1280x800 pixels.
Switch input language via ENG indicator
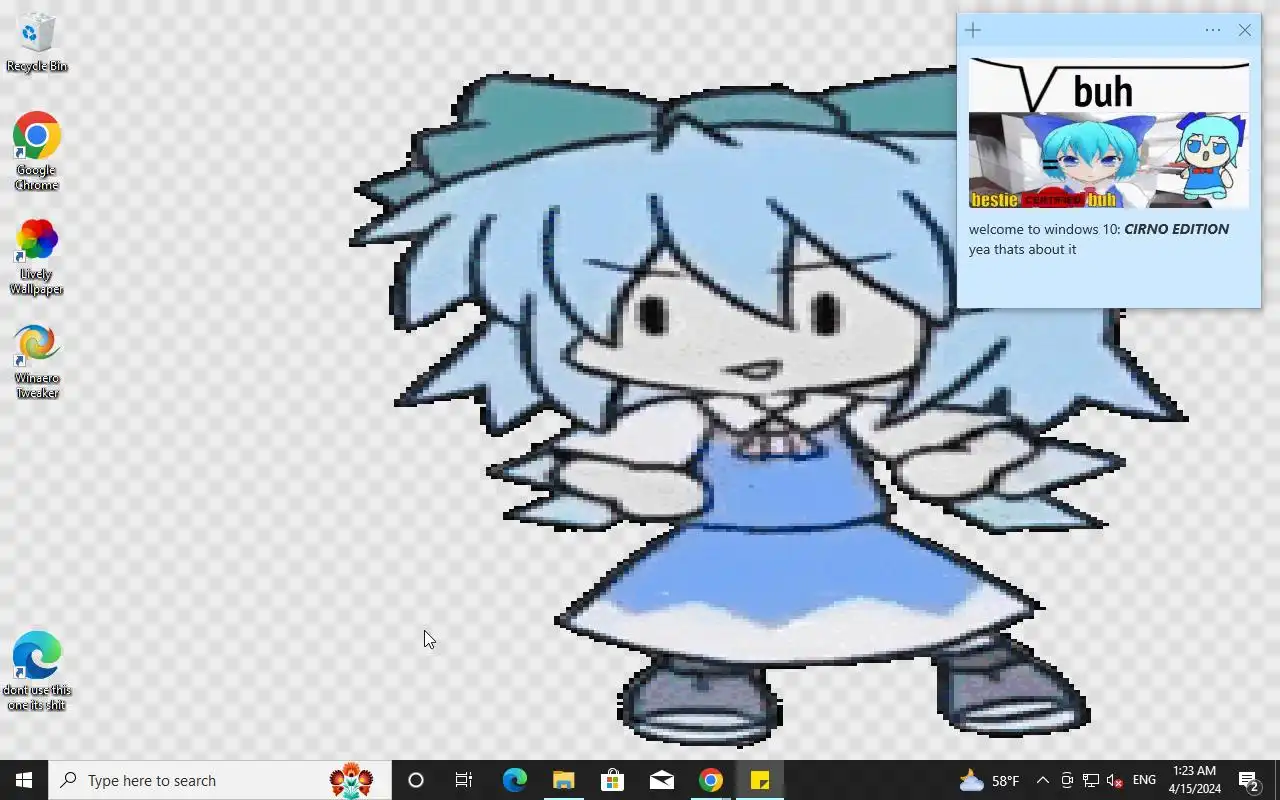click(x=1145, y=780)
